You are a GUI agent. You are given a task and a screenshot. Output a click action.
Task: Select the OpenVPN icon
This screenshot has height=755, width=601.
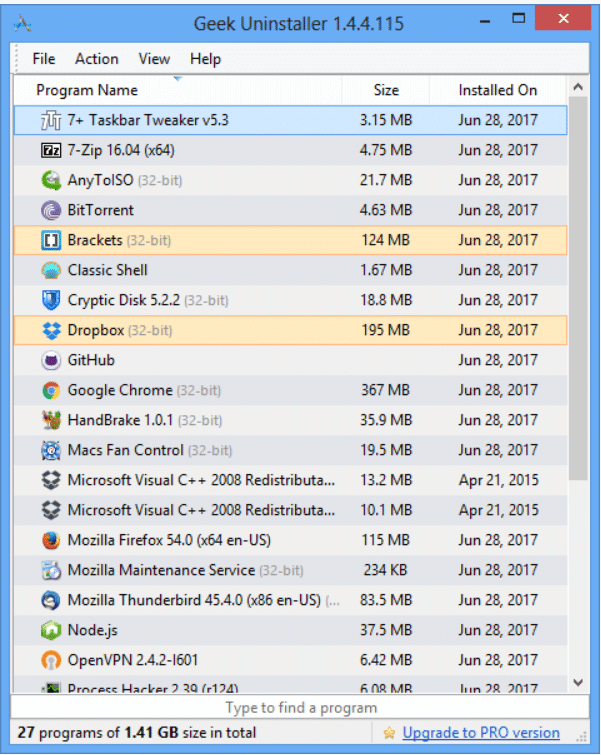(51, 661)
